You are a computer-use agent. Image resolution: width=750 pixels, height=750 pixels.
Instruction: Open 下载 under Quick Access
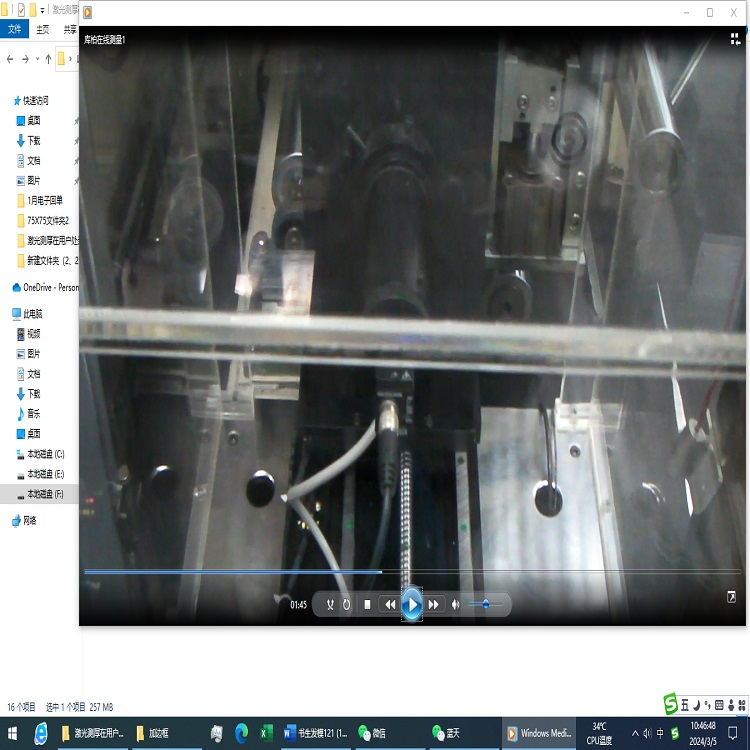point(34,141)
